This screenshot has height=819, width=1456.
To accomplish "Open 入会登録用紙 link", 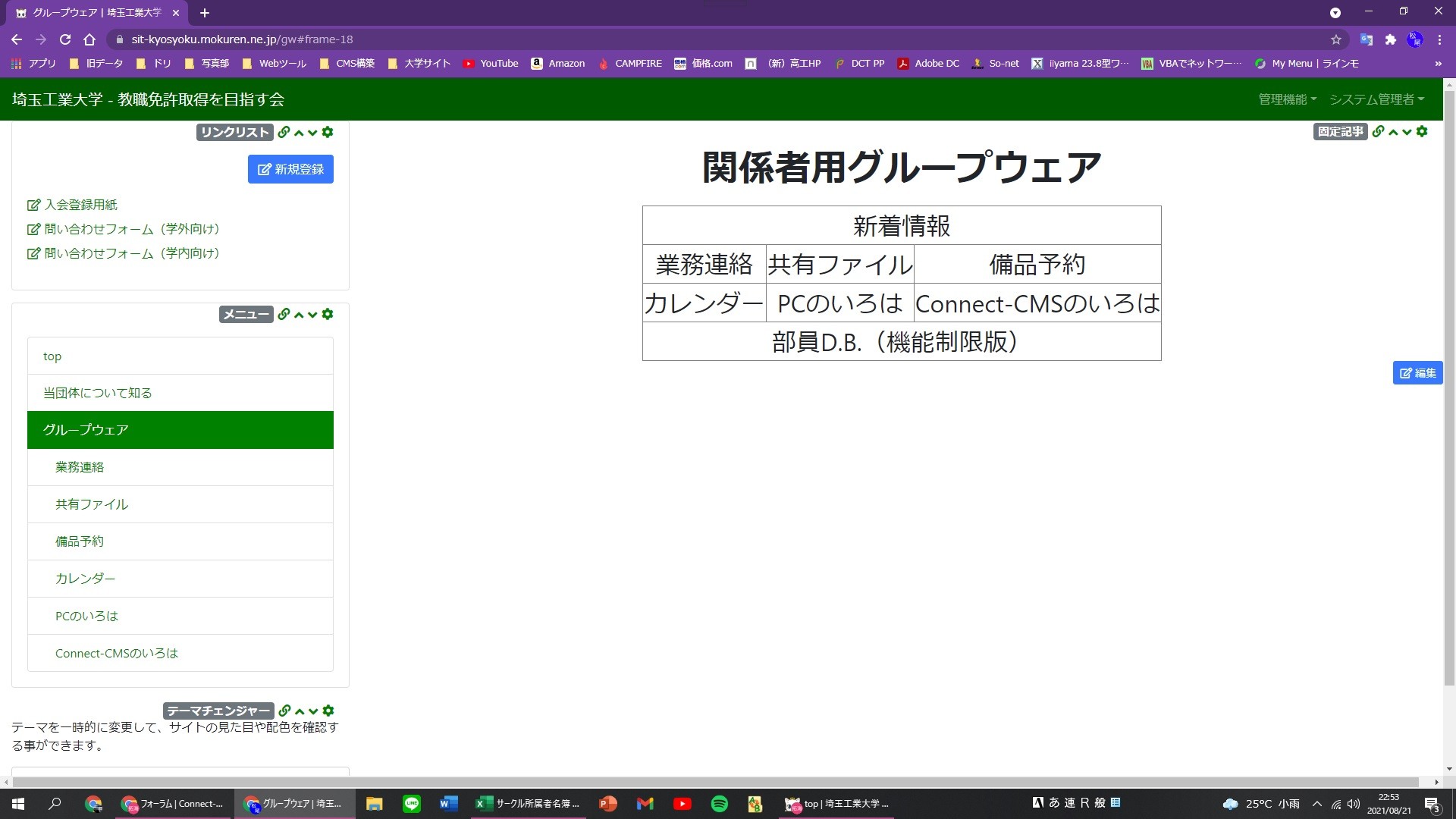I will 79,204.
